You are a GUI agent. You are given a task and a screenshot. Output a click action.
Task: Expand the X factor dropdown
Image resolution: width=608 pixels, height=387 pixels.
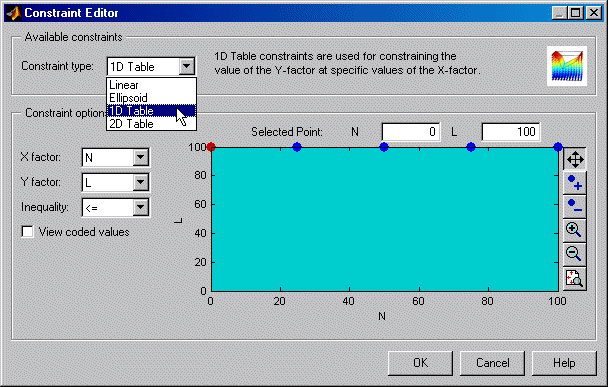coord(140,157)
